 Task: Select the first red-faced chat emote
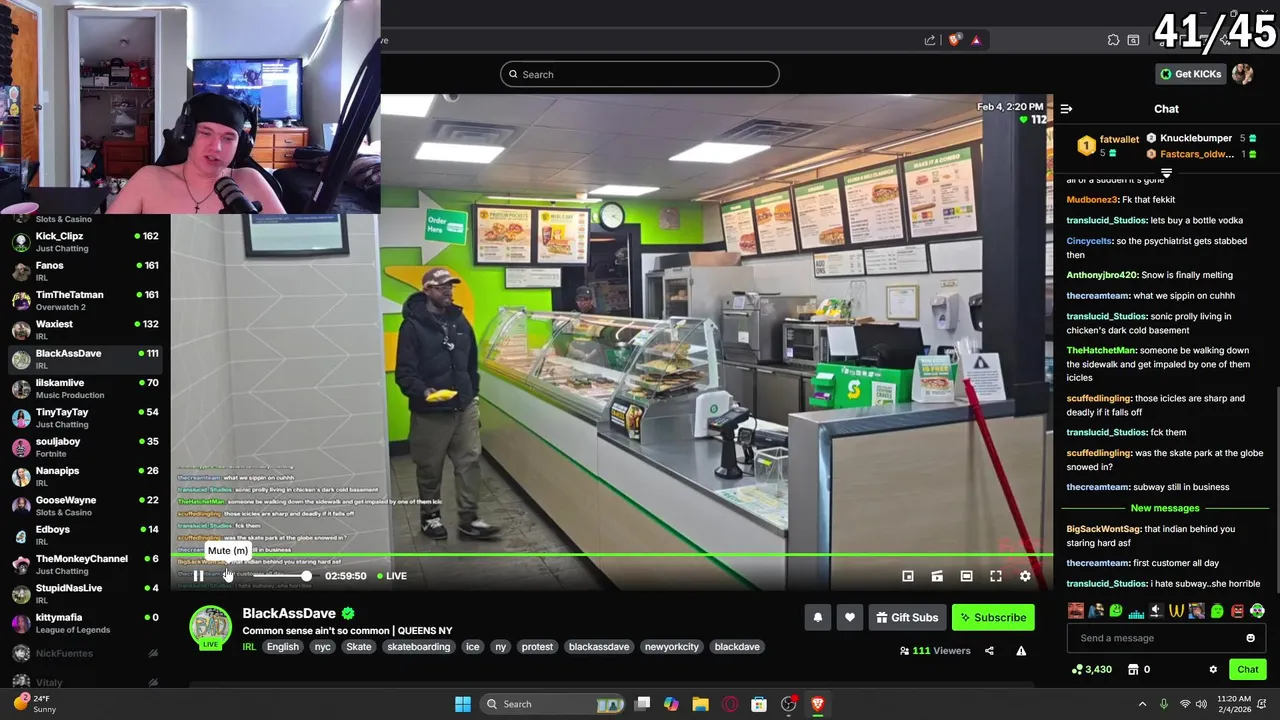1075,611
